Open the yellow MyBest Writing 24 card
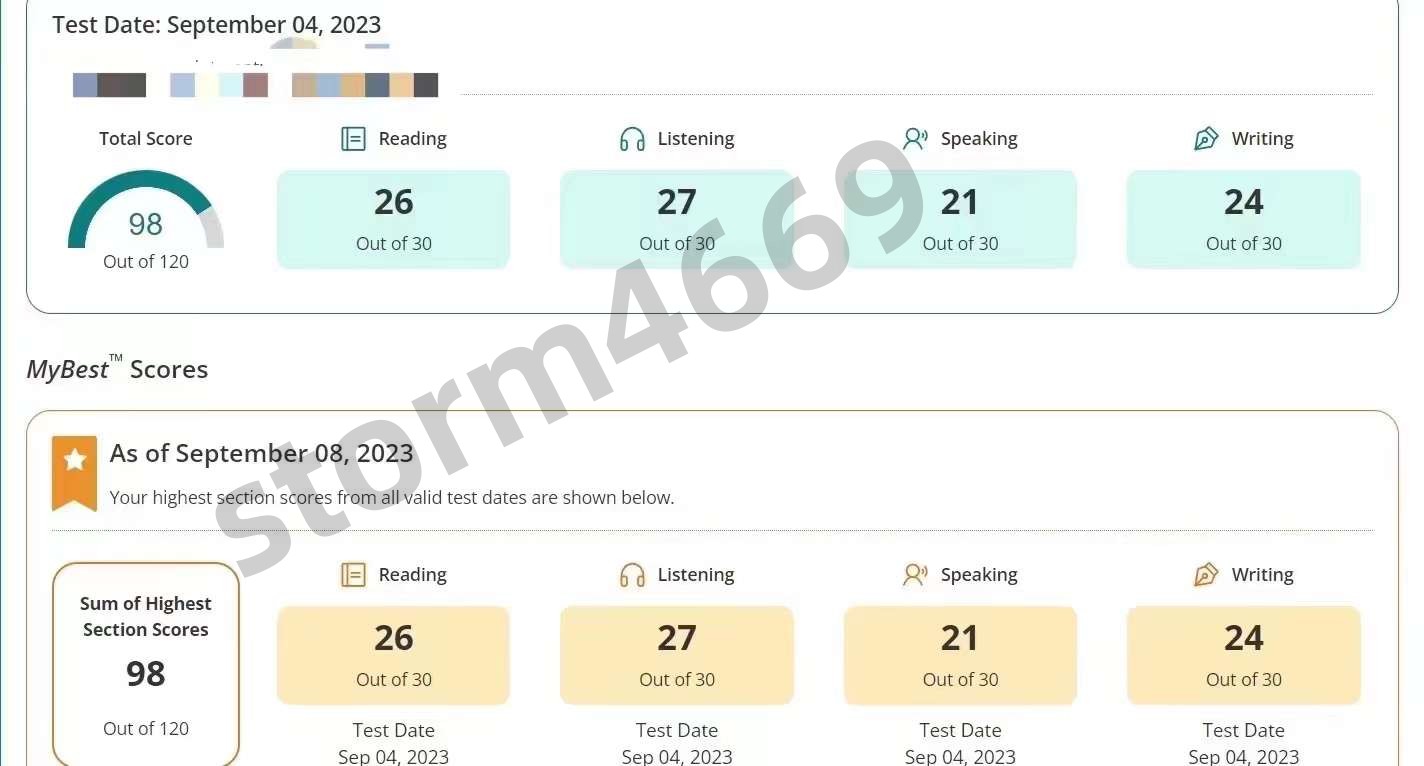This screenshot has width=1424, height=766. pos(1244,655)
